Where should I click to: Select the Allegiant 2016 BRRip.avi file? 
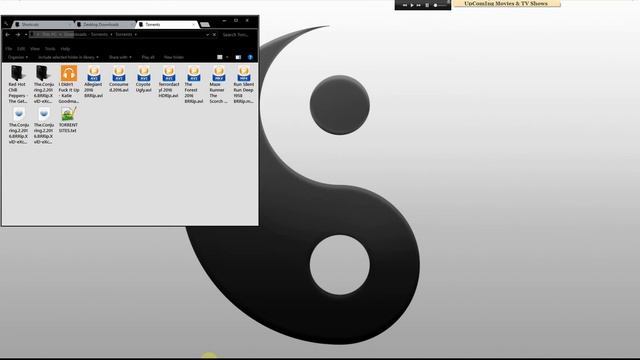tap(93, 82)
